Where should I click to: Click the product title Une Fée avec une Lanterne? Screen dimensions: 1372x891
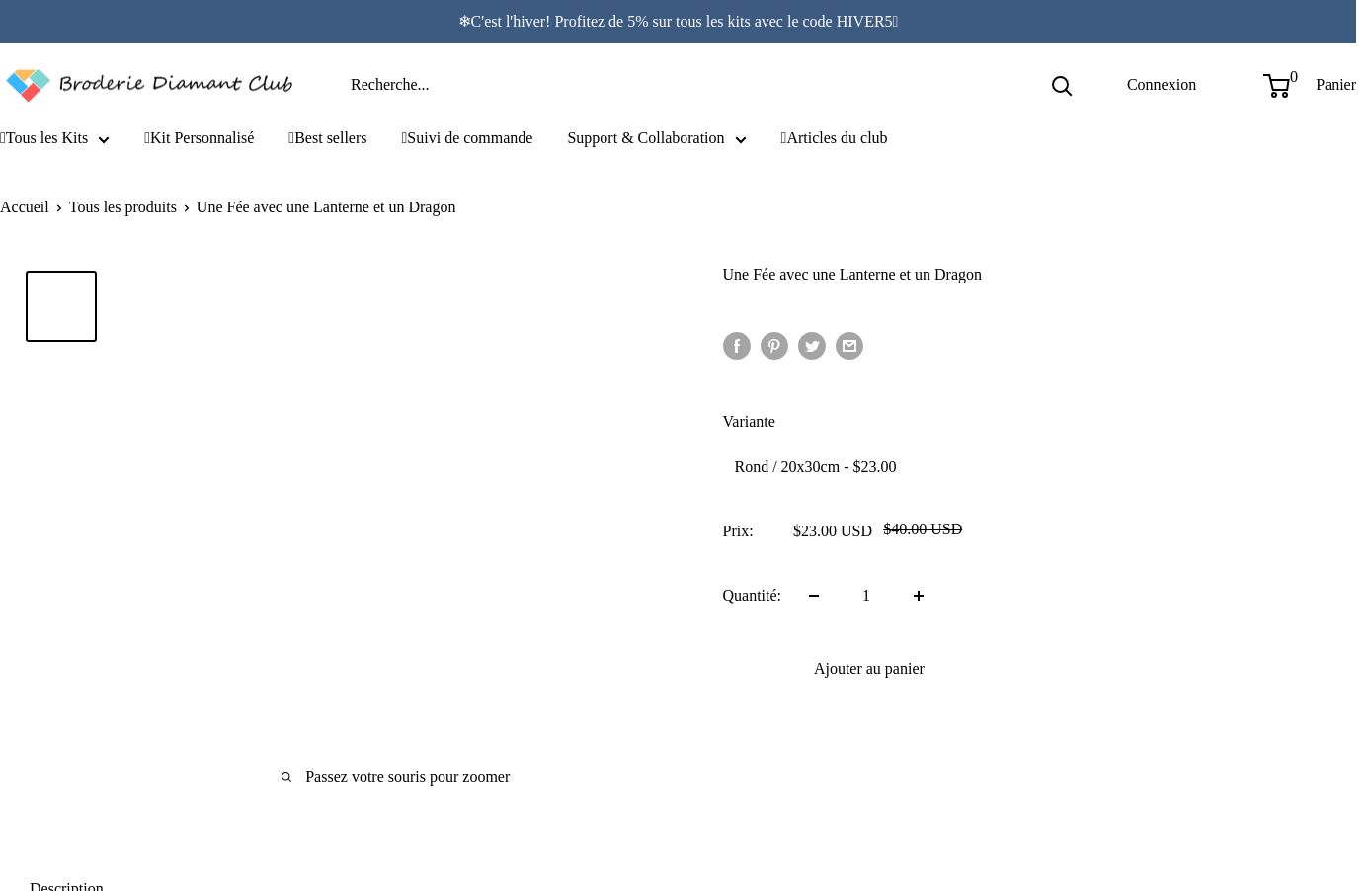[x=852, y=275]
